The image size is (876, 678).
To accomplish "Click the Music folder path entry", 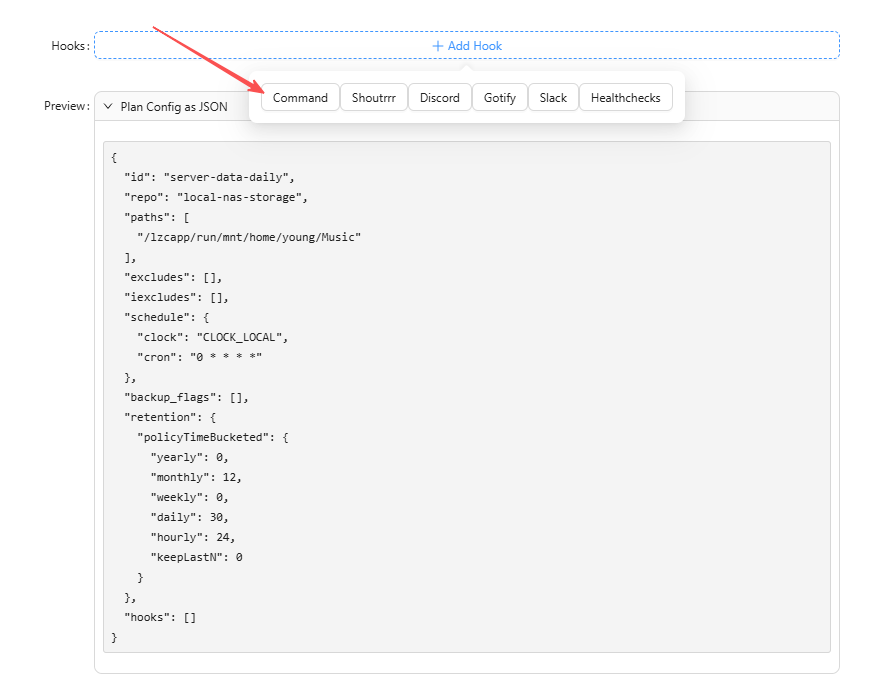I will (249, 237).
